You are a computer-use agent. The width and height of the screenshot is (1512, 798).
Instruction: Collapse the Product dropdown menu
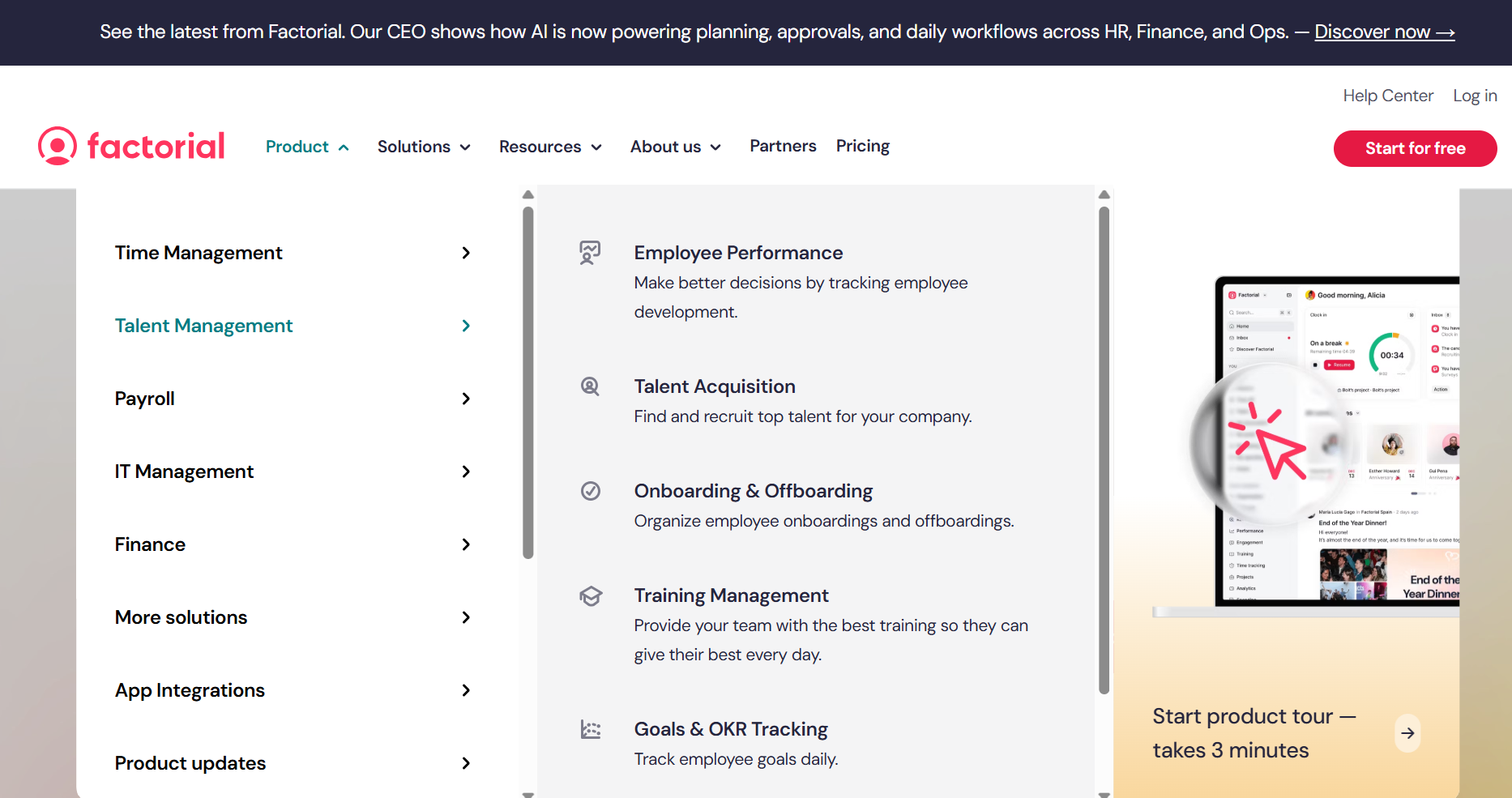(307, 147)
